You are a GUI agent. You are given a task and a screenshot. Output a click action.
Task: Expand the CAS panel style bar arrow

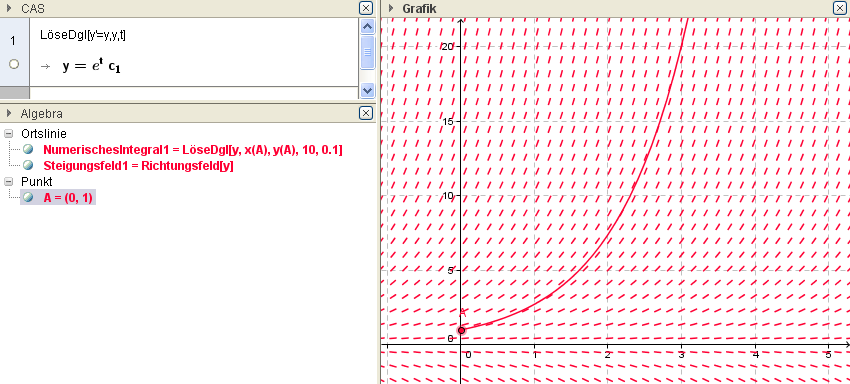(9, 8)
